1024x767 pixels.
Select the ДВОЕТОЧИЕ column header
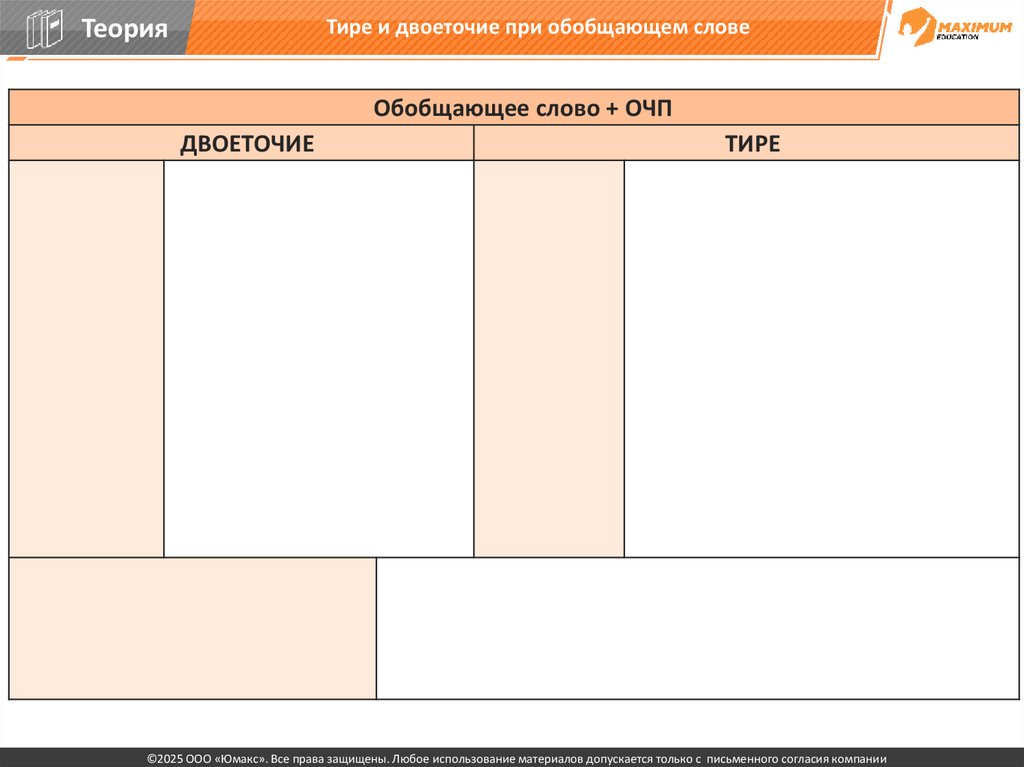(241, 143)
